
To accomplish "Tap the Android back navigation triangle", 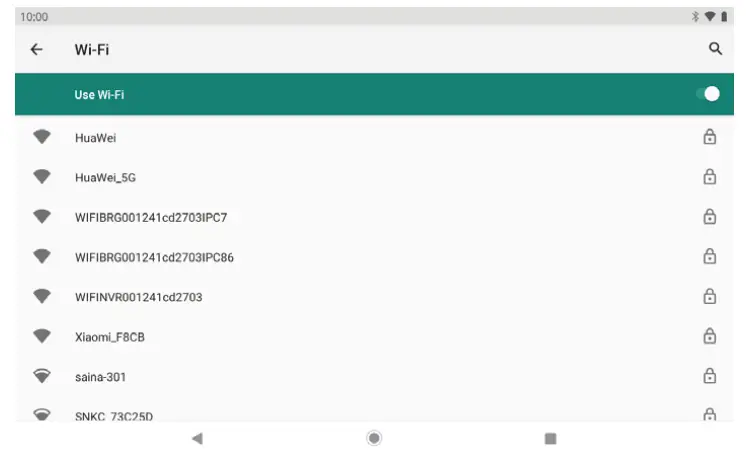I will [197, 438].
